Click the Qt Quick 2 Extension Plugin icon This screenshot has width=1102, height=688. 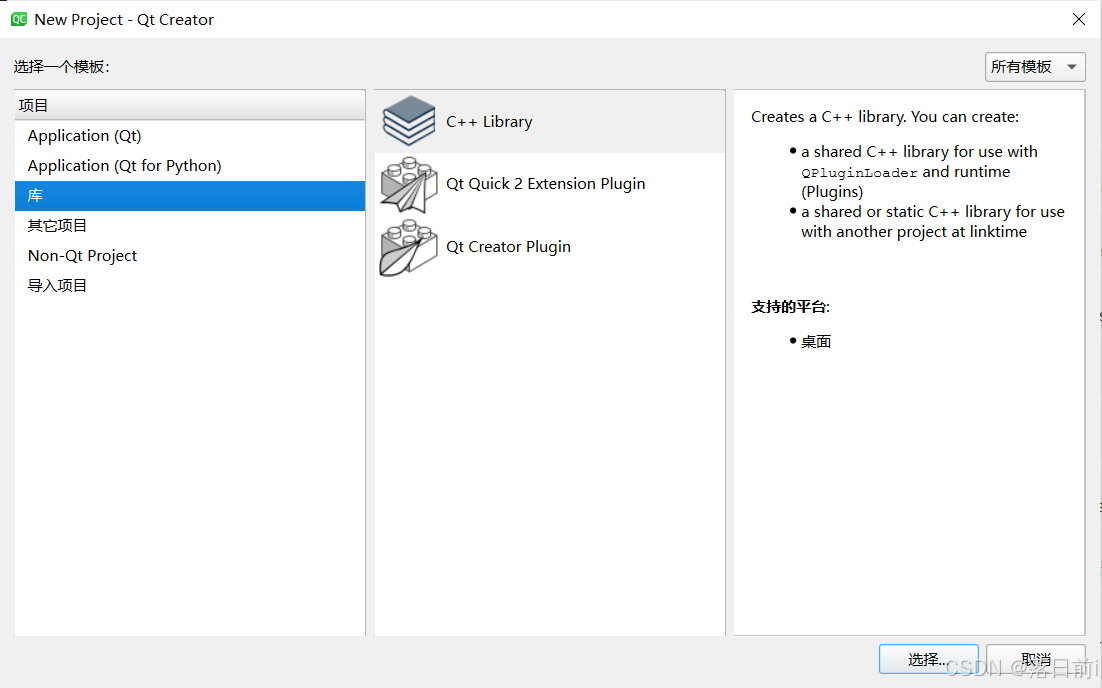click(409, 184)
